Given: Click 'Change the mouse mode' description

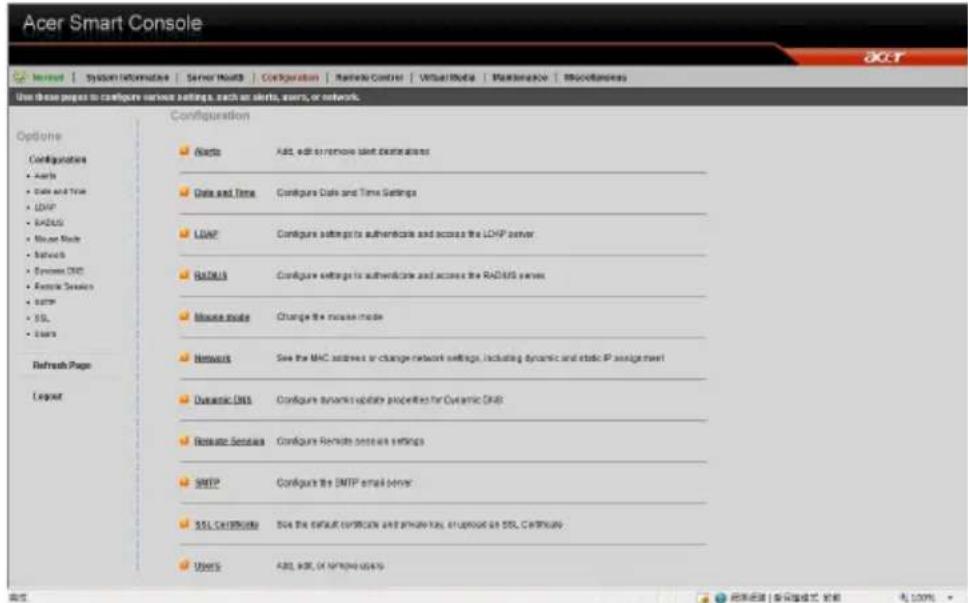Looking at the screenshot, I should click(330, 317).
